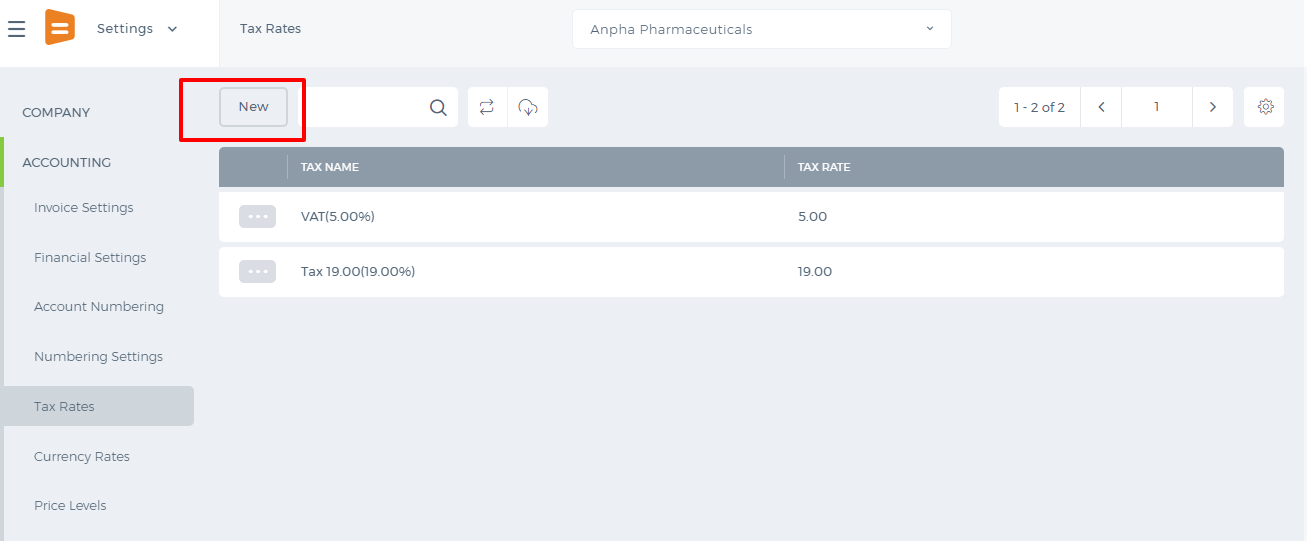Expand the COMPANY sidebar section
The width and height of the screenshot is (1307, 541).
(56, 113)
